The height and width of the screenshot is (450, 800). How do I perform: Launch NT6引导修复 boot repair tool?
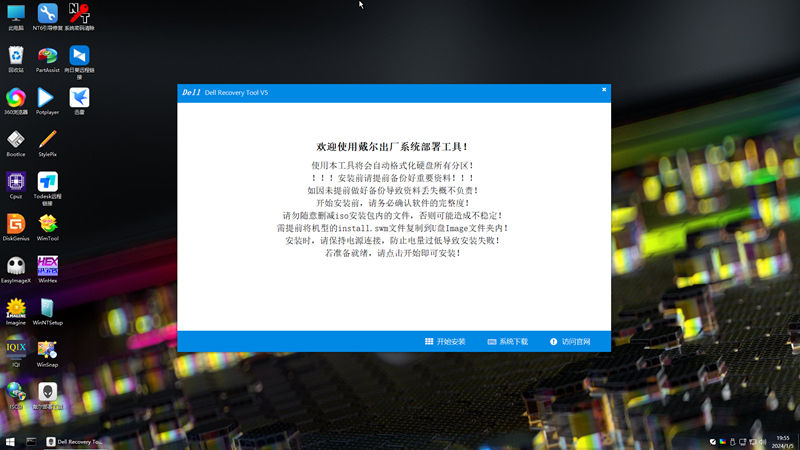47,17
